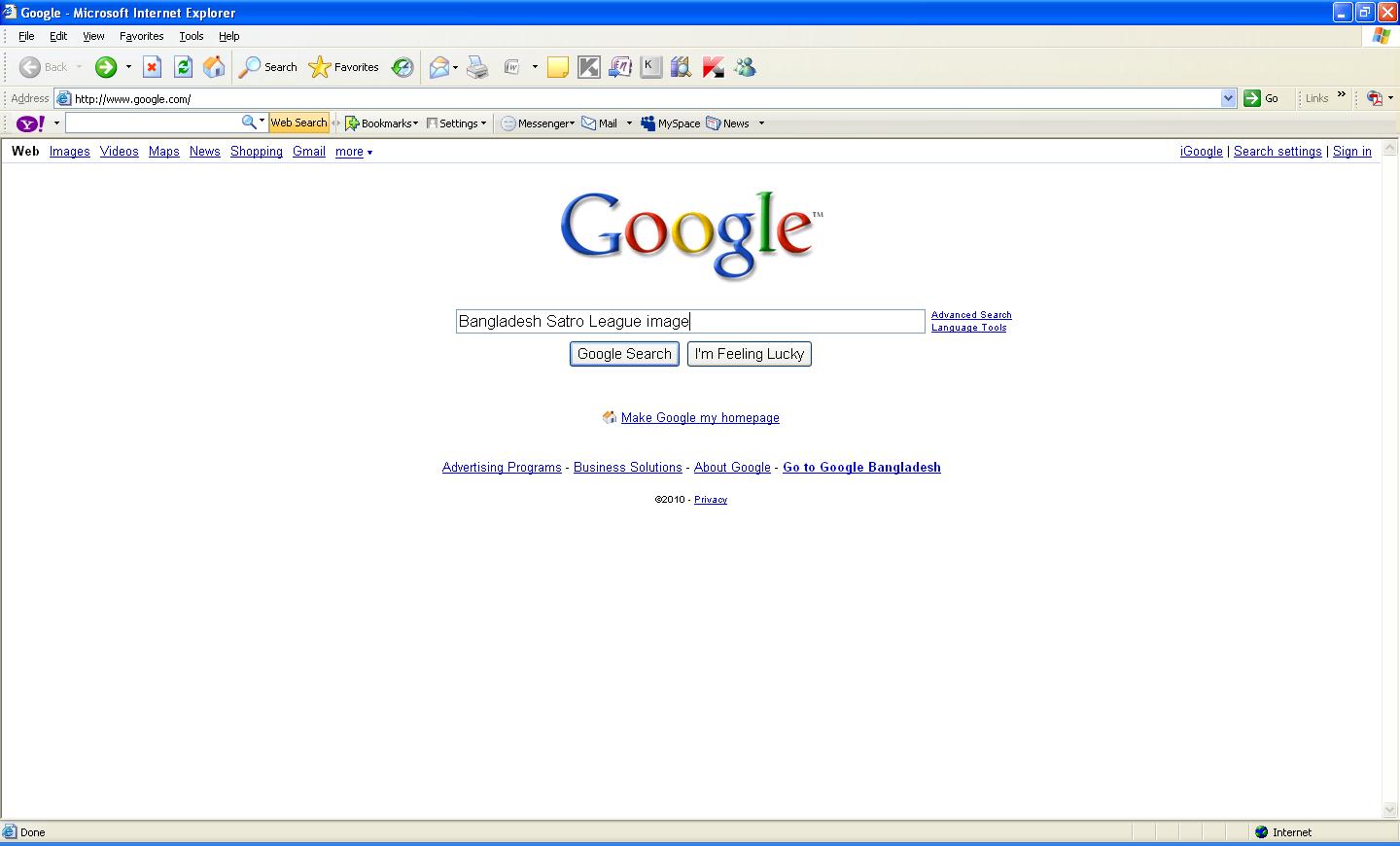Click the Research books icon

click(x=682, y=67)
